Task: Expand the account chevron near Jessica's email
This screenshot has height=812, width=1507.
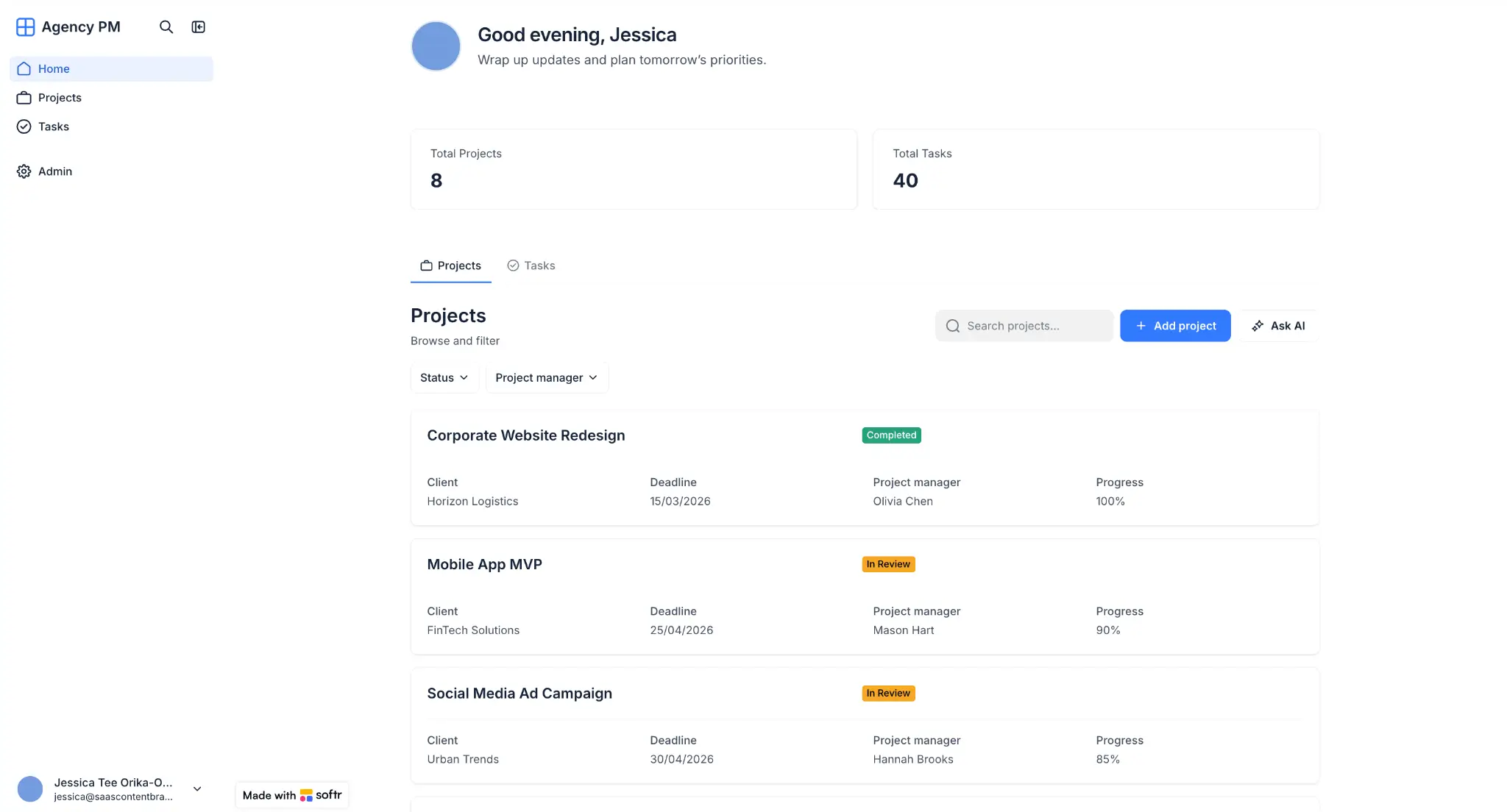Action: click(196, 788)
